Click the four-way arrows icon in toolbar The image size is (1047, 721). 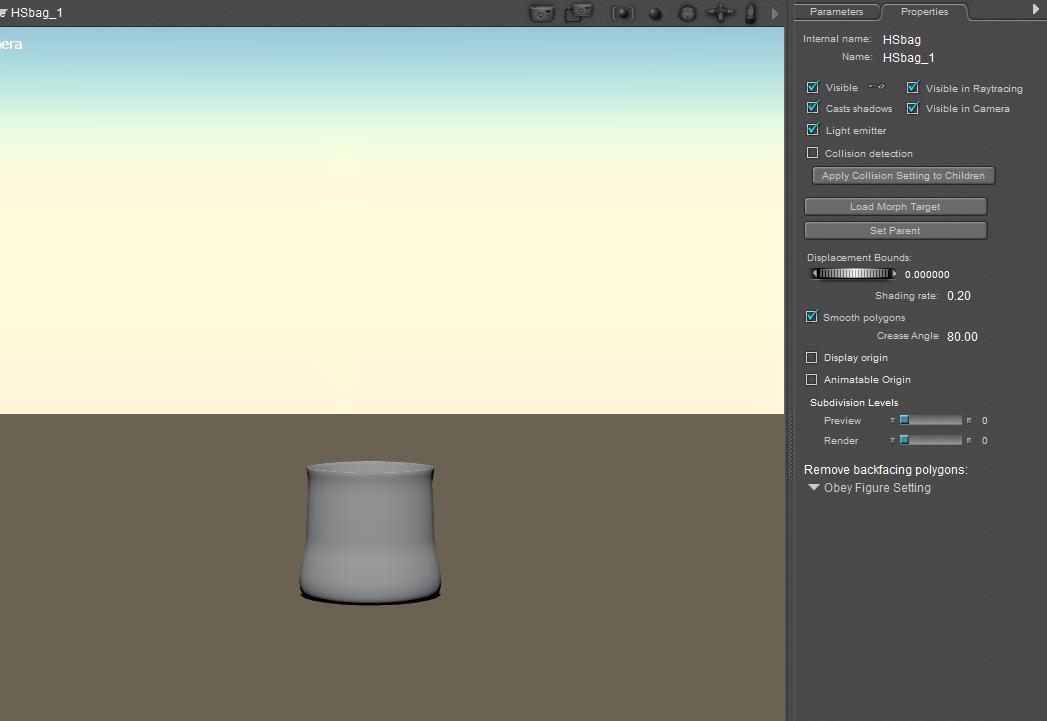pos(720,14)
